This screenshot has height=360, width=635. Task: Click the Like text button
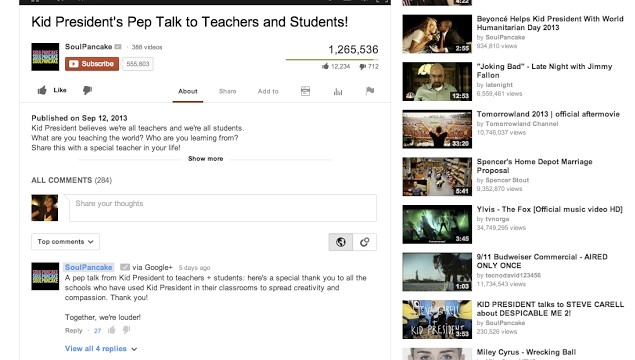[x=60, y=90]
